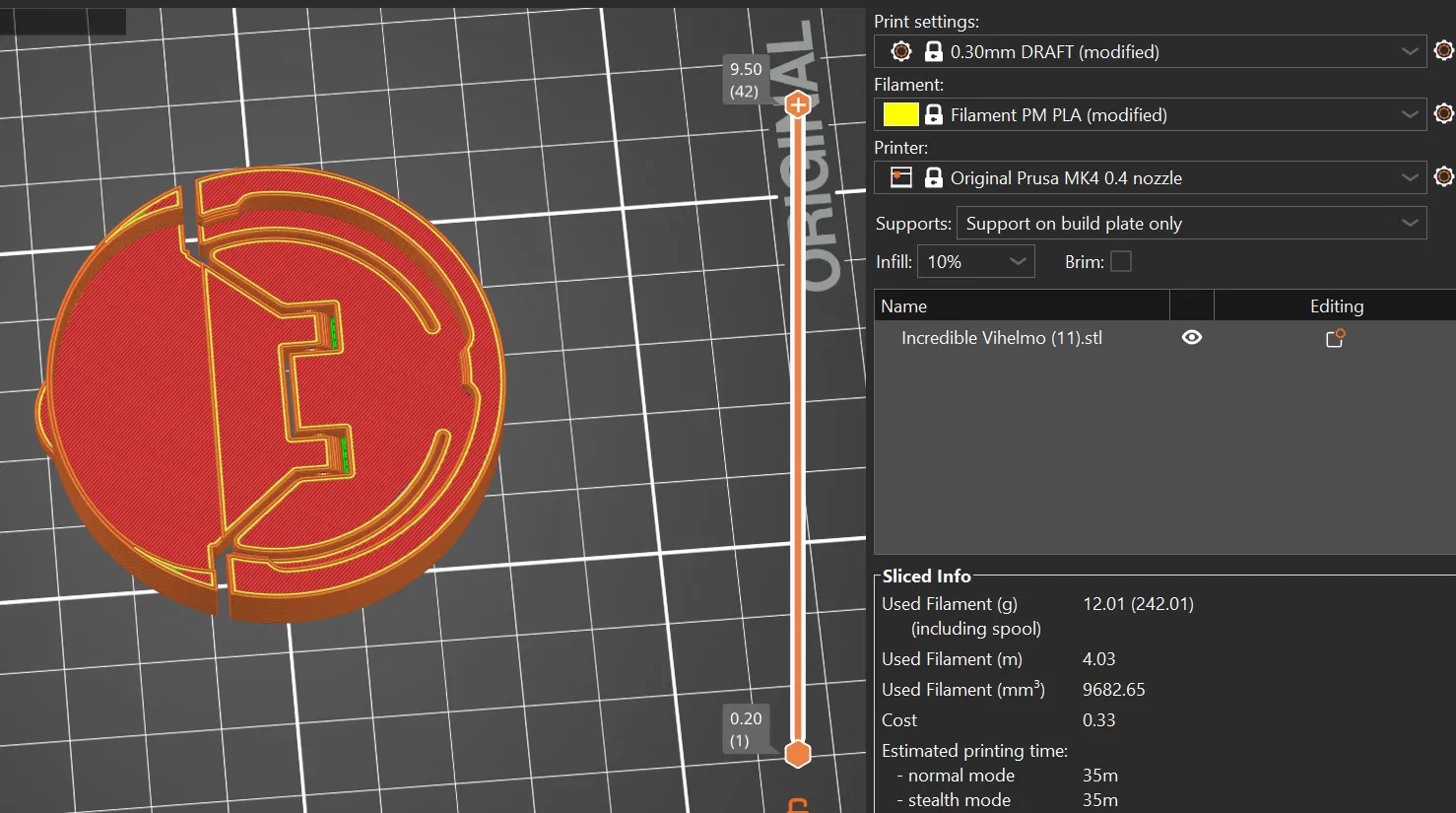Click the bottom hexagon handle of layer slider

[798, 754]
